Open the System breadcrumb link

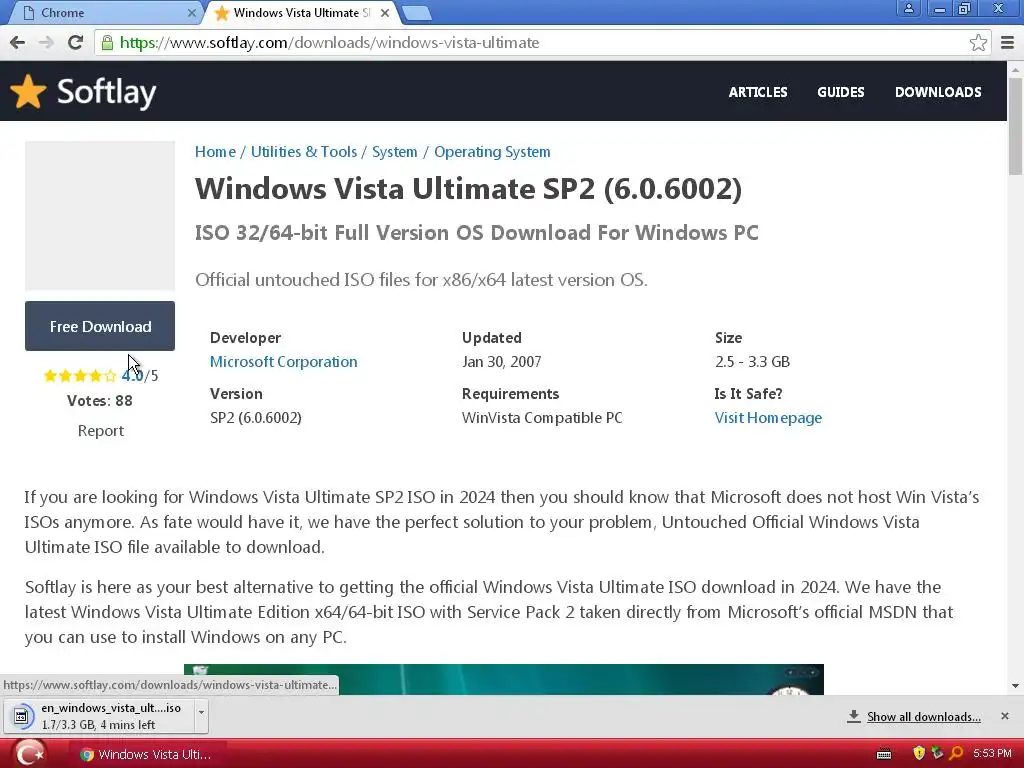click(x=394, y=152)
